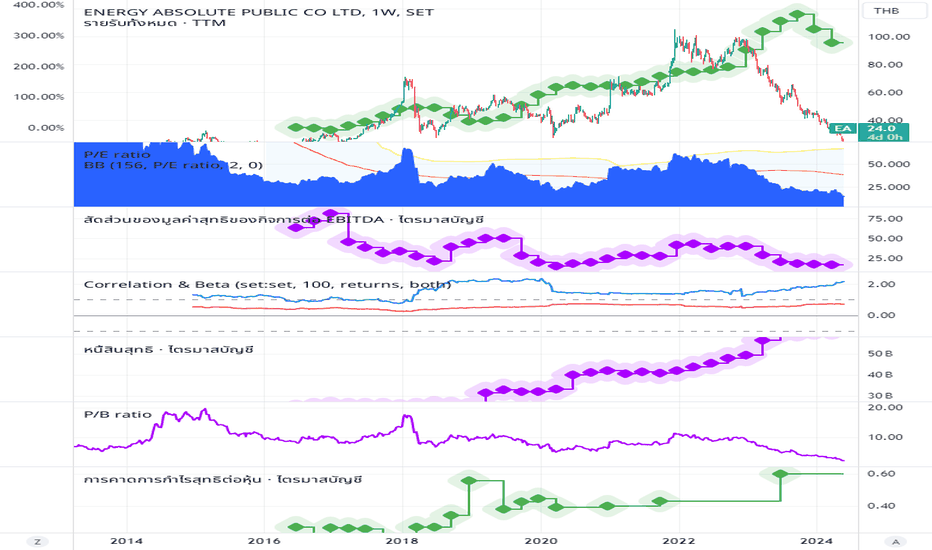This screenshot has width=932, height=550.
Task: Click the 10.00 P/B scale value
Action: coord(885,437)
